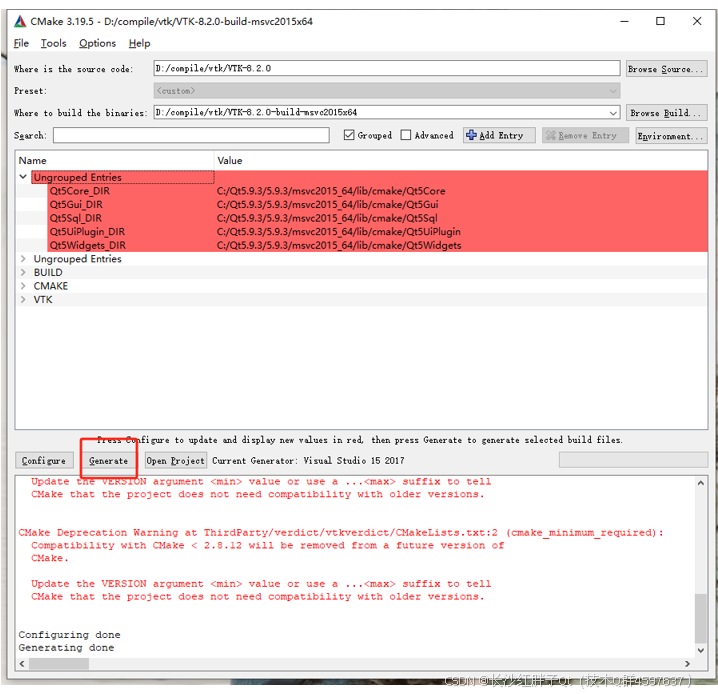Click the Qt5Sql cmake path value
The height and width of the screenshot is (694, 718).
point(327,218)
